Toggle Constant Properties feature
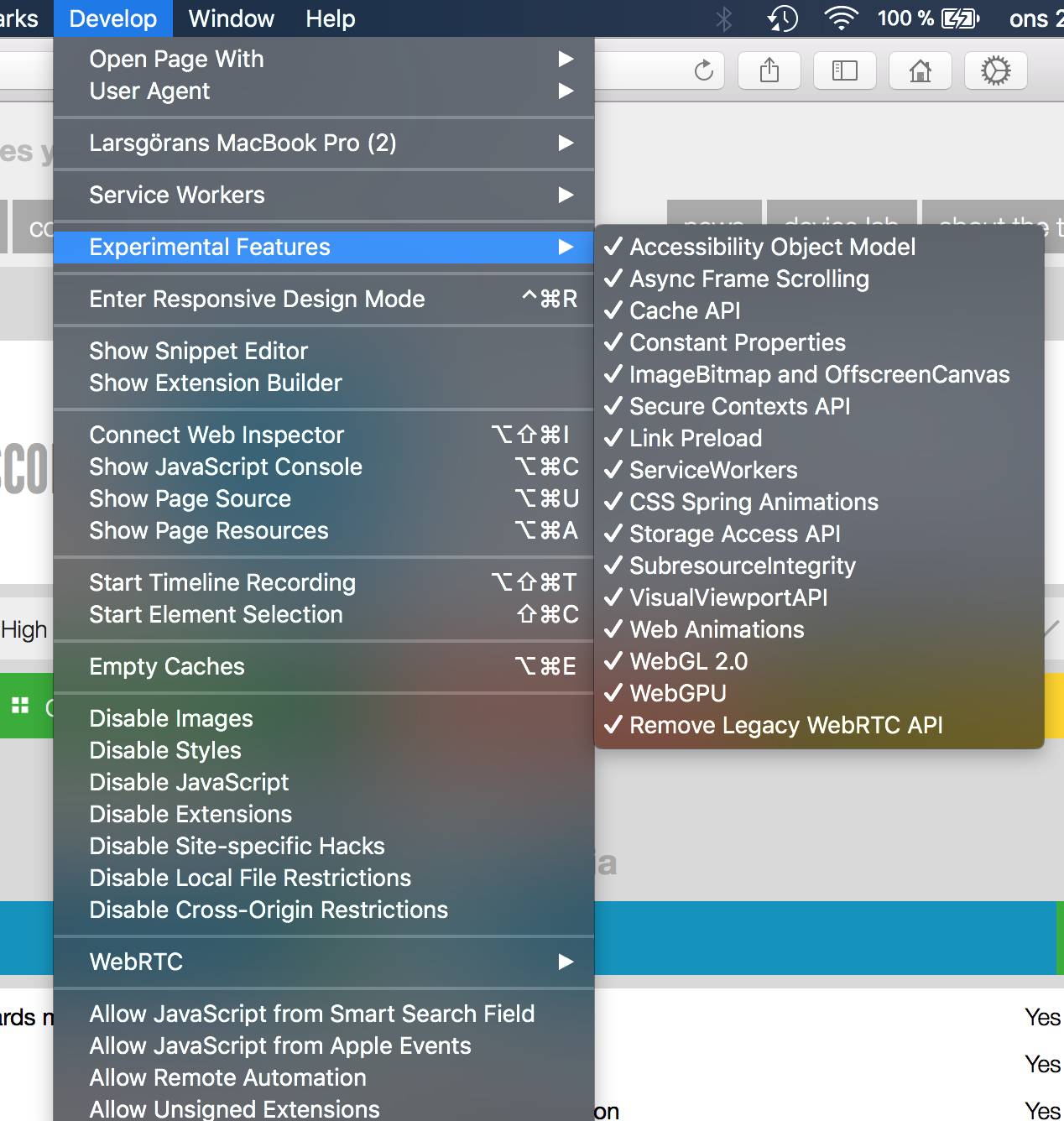Viewport: 1064px width, 1121px height. tap(819, 342)
